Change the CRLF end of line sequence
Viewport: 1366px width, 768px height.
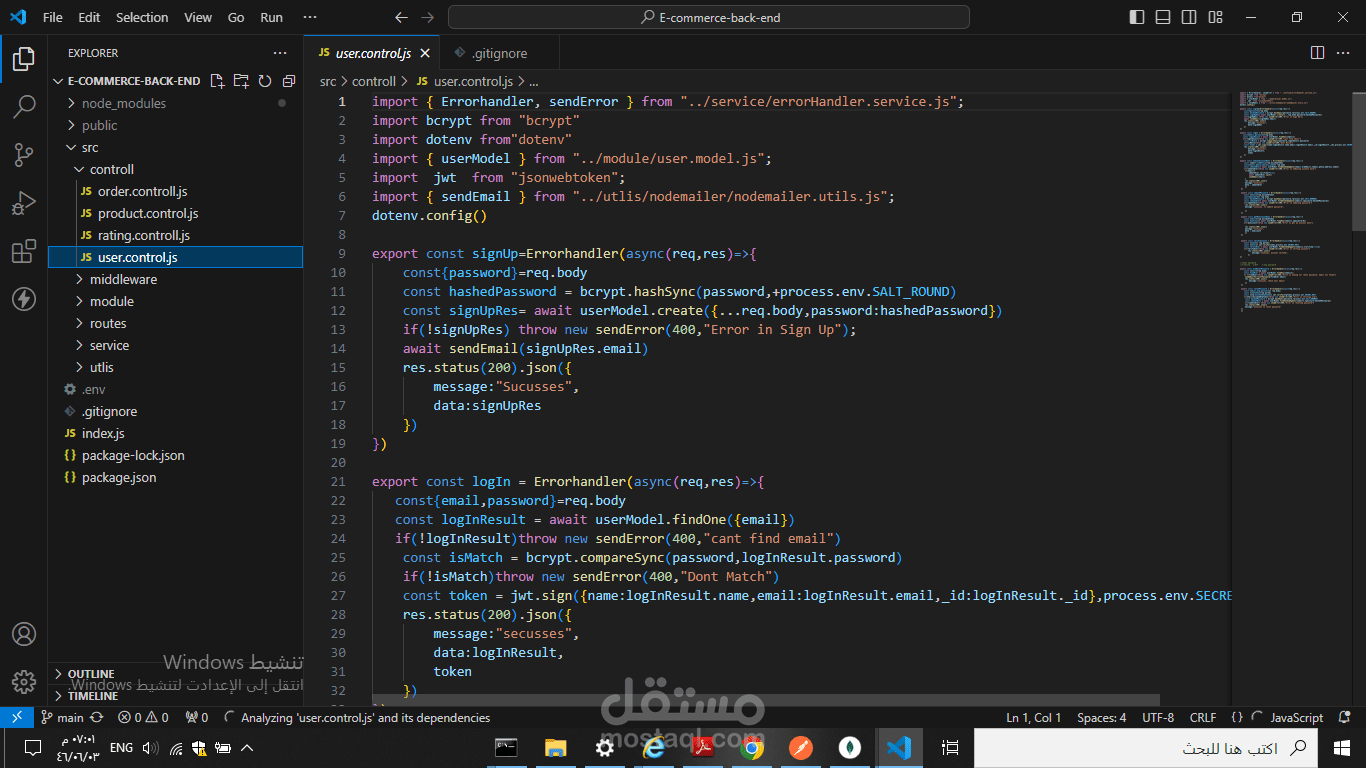pos(1203,717)
